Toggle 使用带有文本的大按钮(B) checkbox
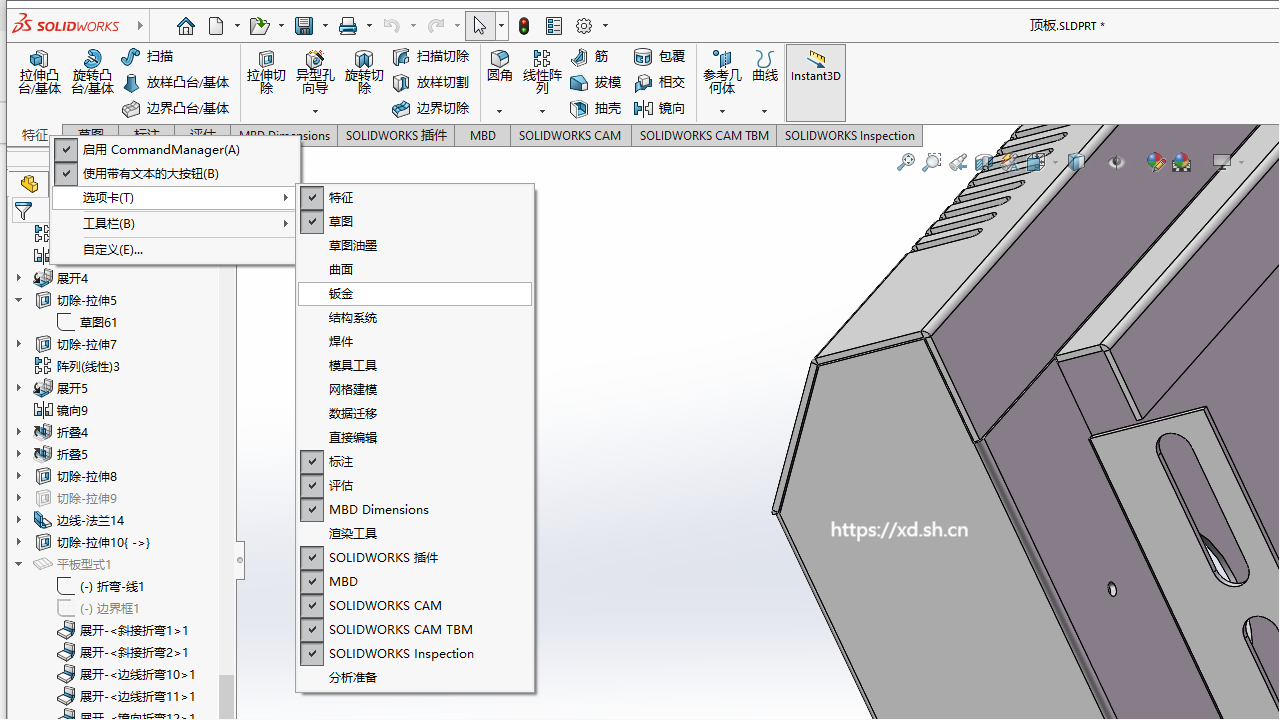The width and height of the screenshot is (1280, 720). coord(150,174)
